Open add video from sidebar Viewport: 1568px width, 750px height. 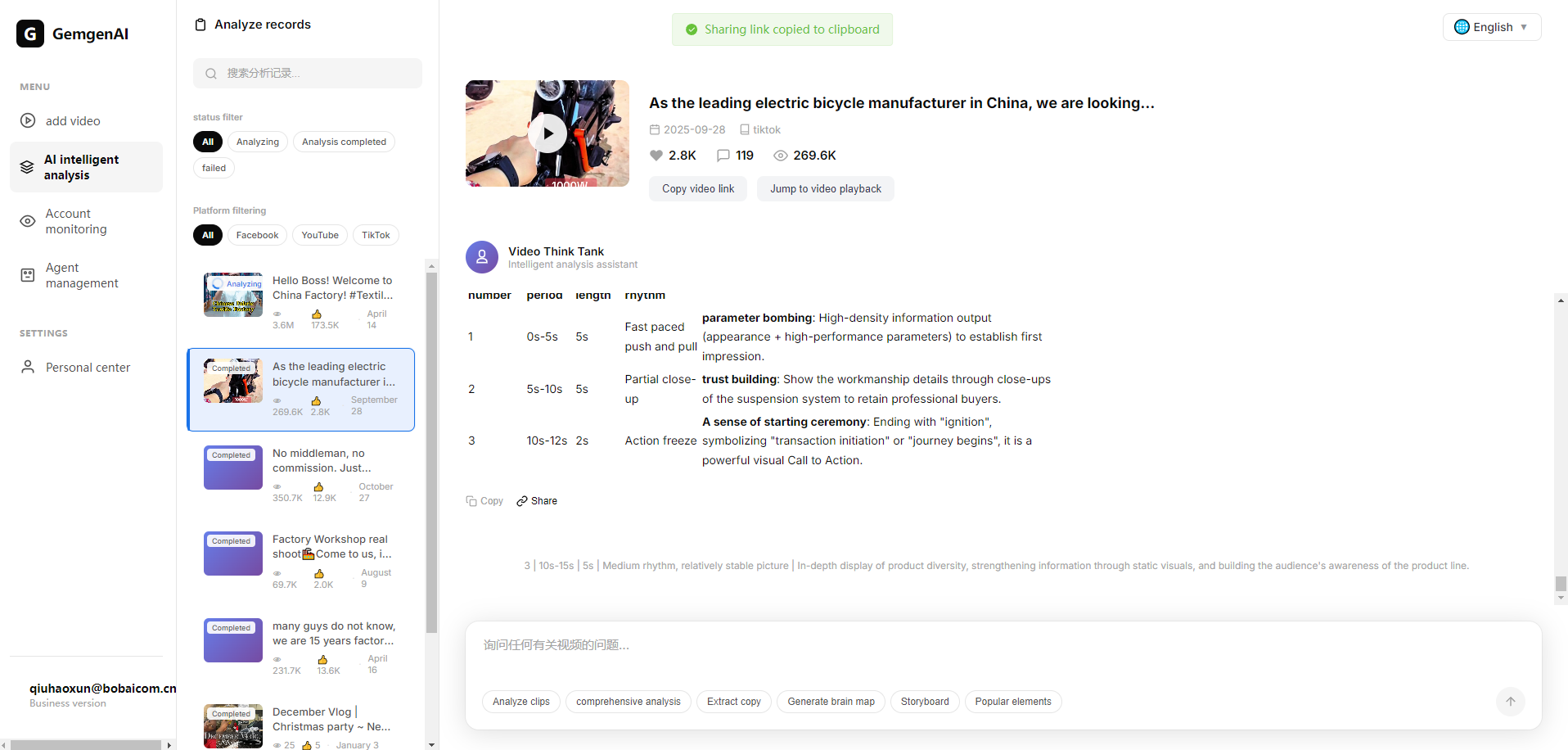[x=72, y=121]
